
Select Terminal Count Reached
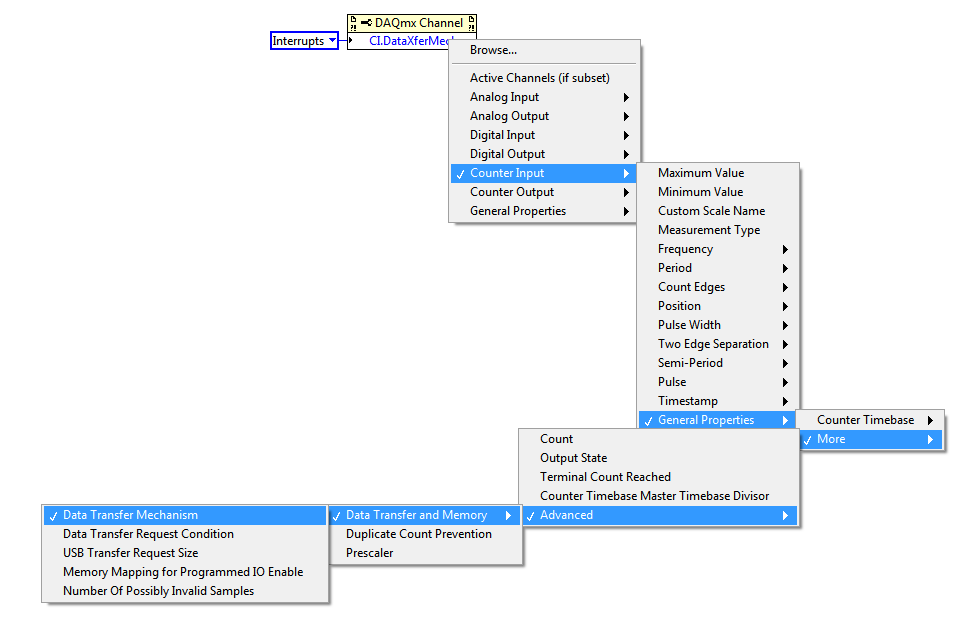[659, 477]
